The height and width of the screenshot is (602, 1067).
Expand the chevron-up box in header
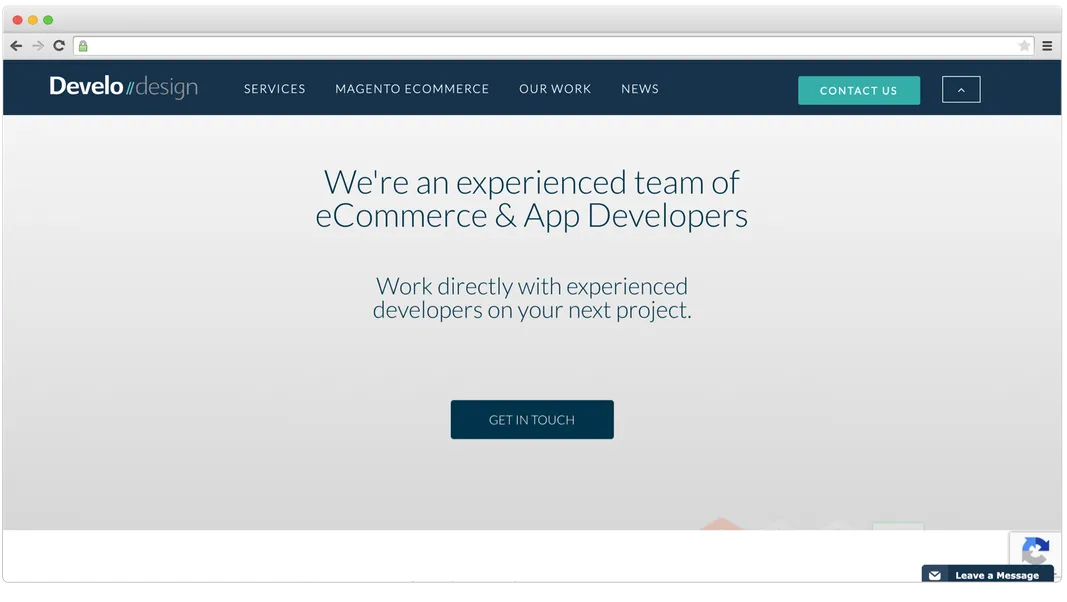[x=961, y=90]
